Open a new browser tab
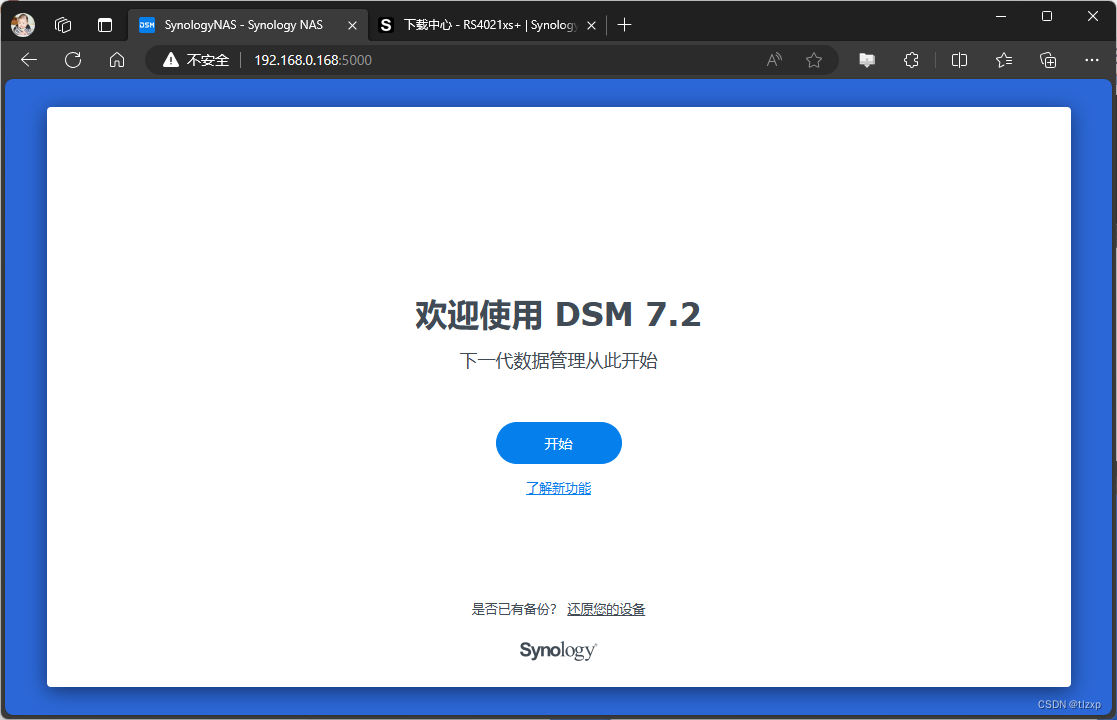Viewport: 1117px width, 720px height. [625, 25]
